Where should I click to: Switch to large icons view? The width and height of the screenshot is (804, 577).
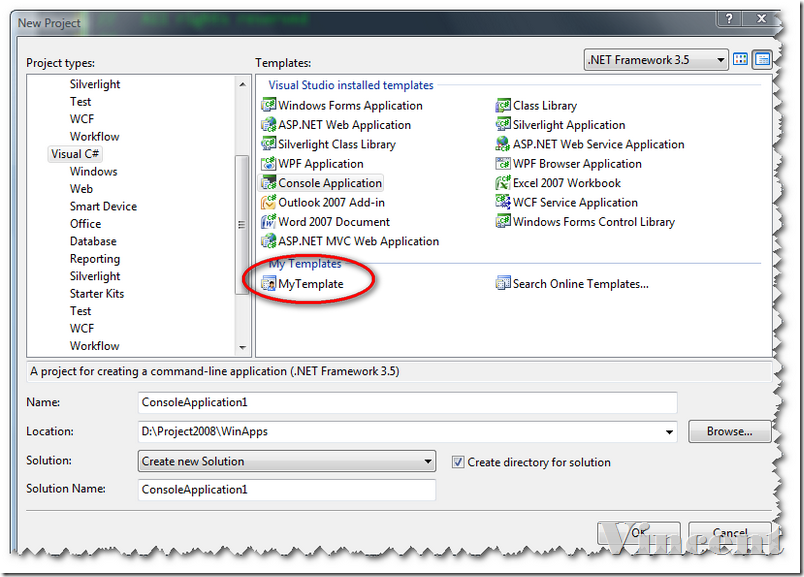pos(741,60)
